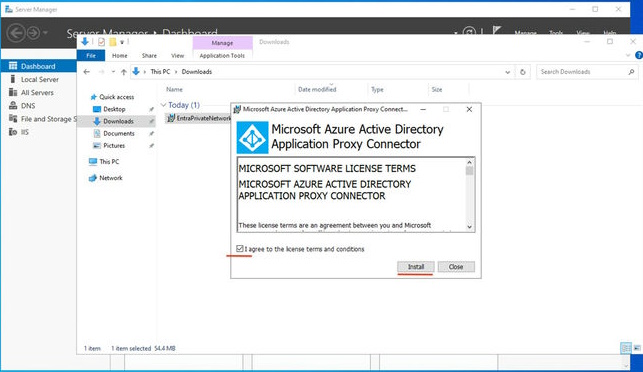Open the View ribbon tab in File Explorer
The image size is (643, 372).
coord(178,55)
